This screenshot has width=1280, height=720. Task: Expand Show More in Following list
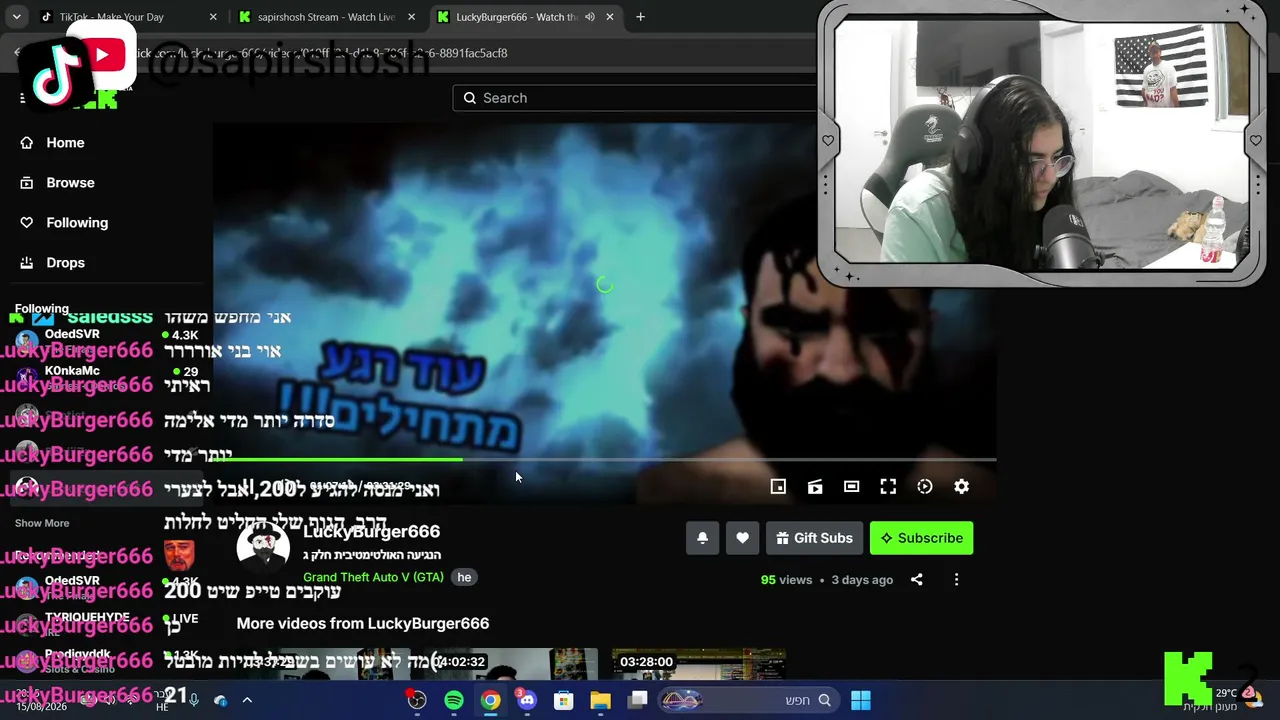coord(42,523)
